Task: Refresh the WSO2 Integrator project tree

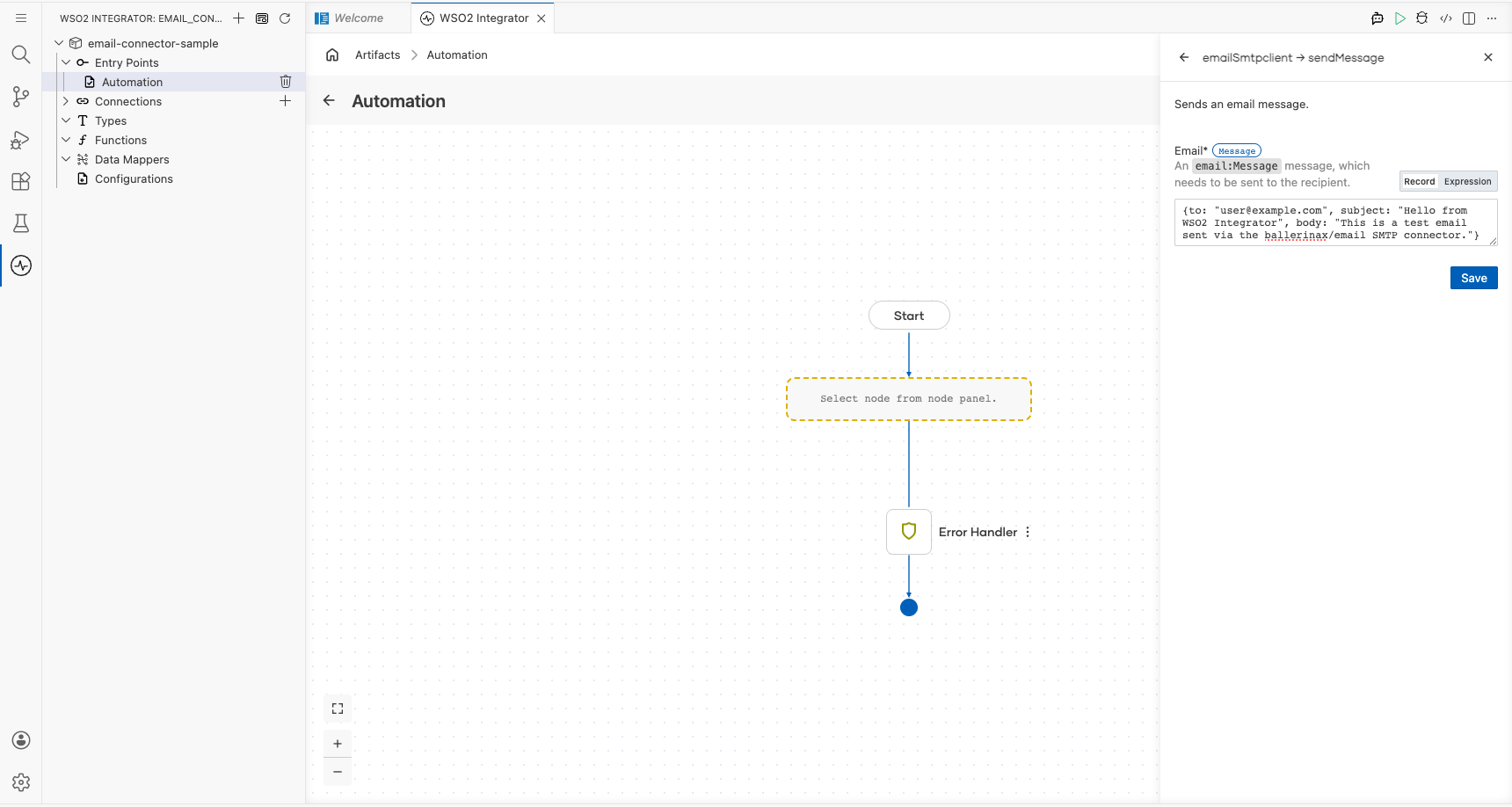Action: 285,18
